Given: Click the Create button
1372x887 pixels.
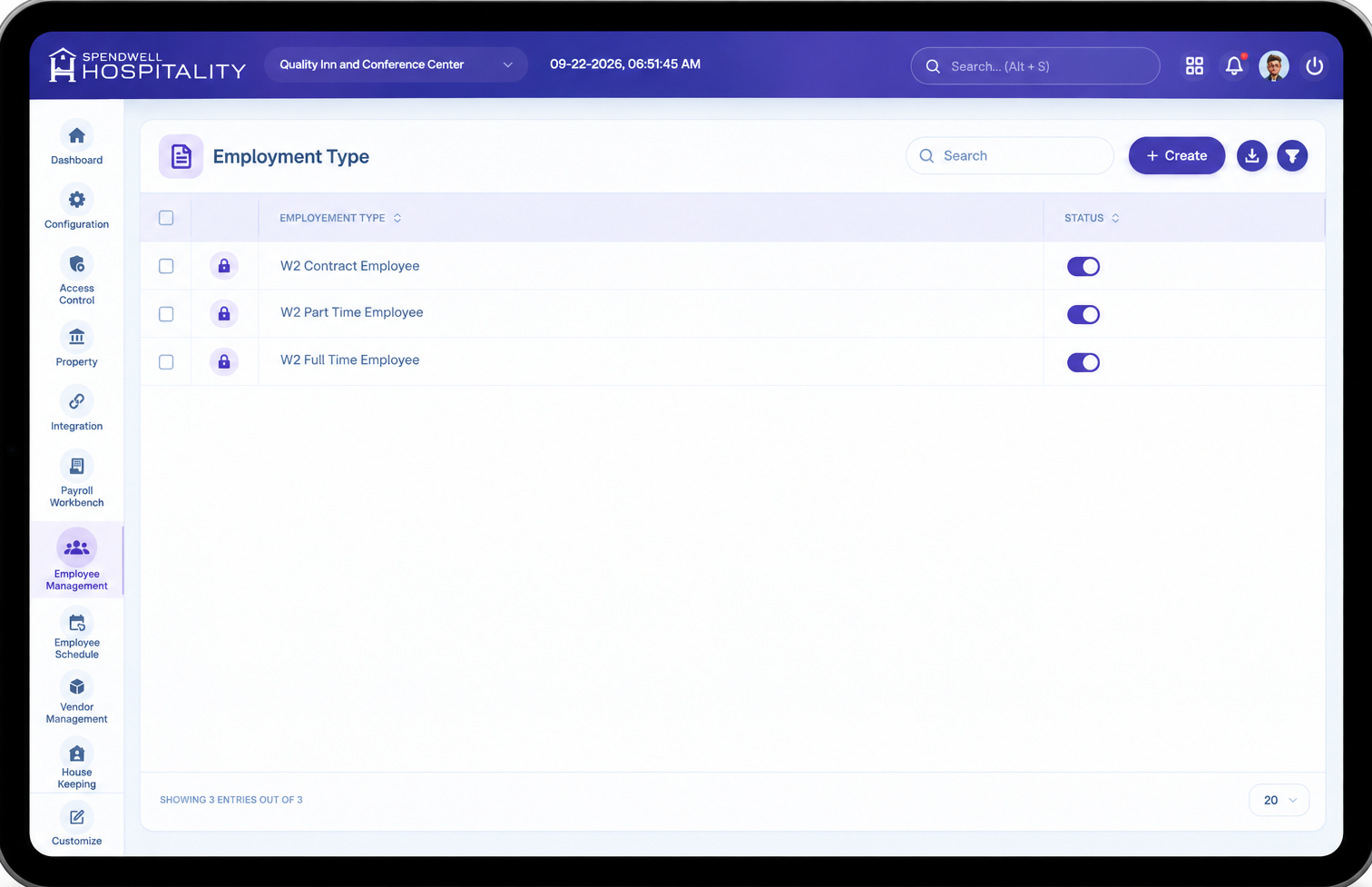Looking at the screenshot, I should pos(1177,156).
